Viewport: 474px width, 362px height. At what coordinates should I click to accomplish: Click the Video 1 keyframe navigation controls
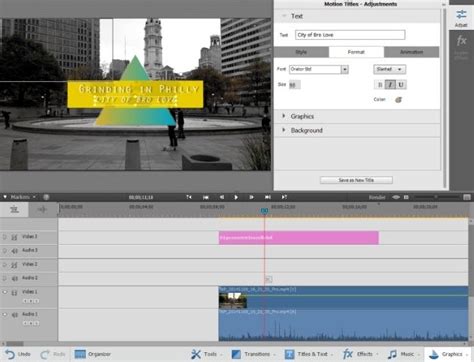pos(31,301)
